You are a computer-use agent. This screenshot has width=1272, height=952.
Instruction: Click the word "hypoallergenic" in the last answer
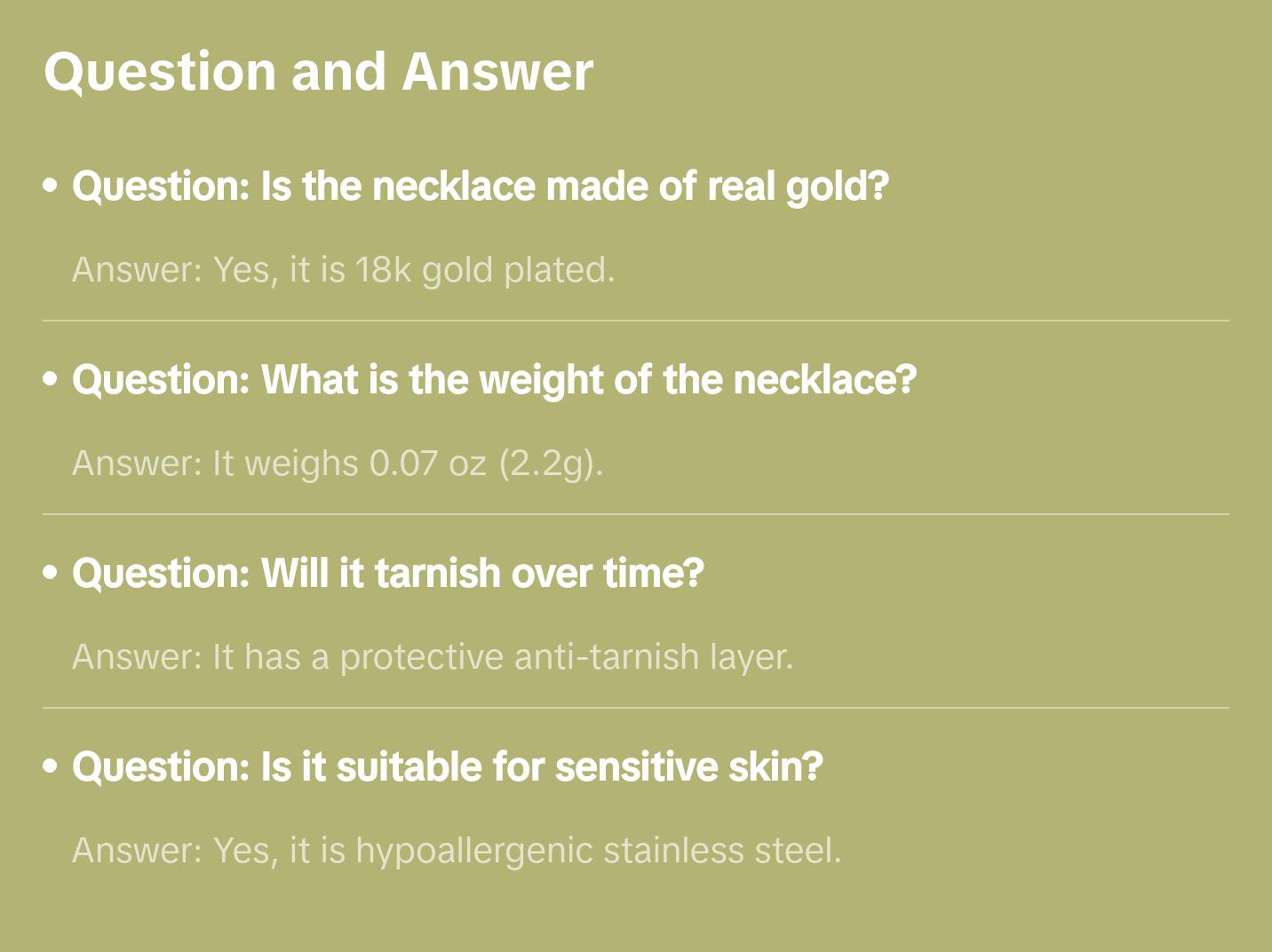click(x=473, y=851)
